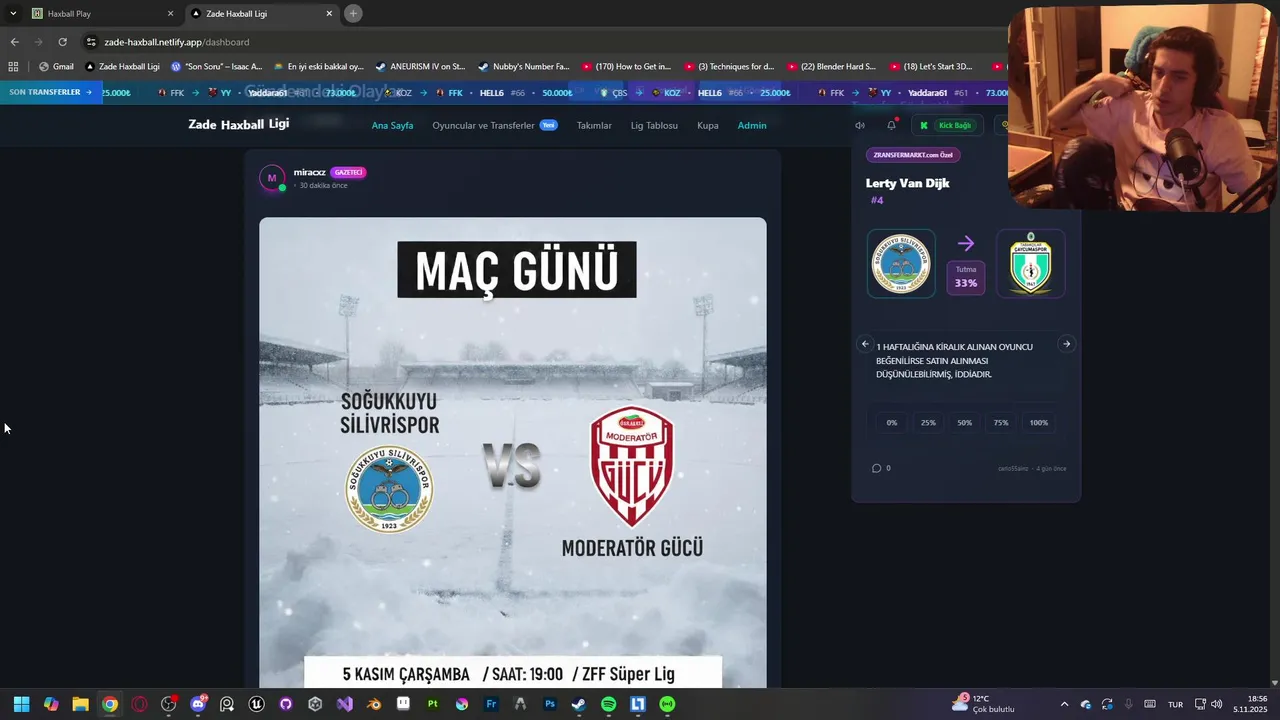This screenshot has height=720, width=1280.
Task: Open Photoshop from the taskbar
Action: point(550,704)
